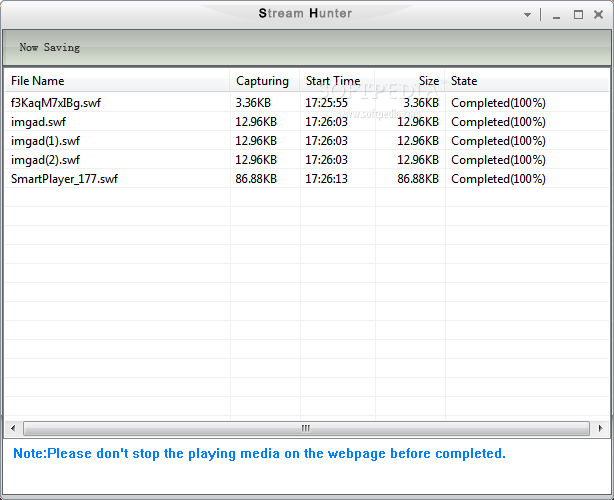The width and height of the screenshot is (614, 500).
Task: Click Completed(100%) state of imgad.swf
Action: [x=498, y=122]
